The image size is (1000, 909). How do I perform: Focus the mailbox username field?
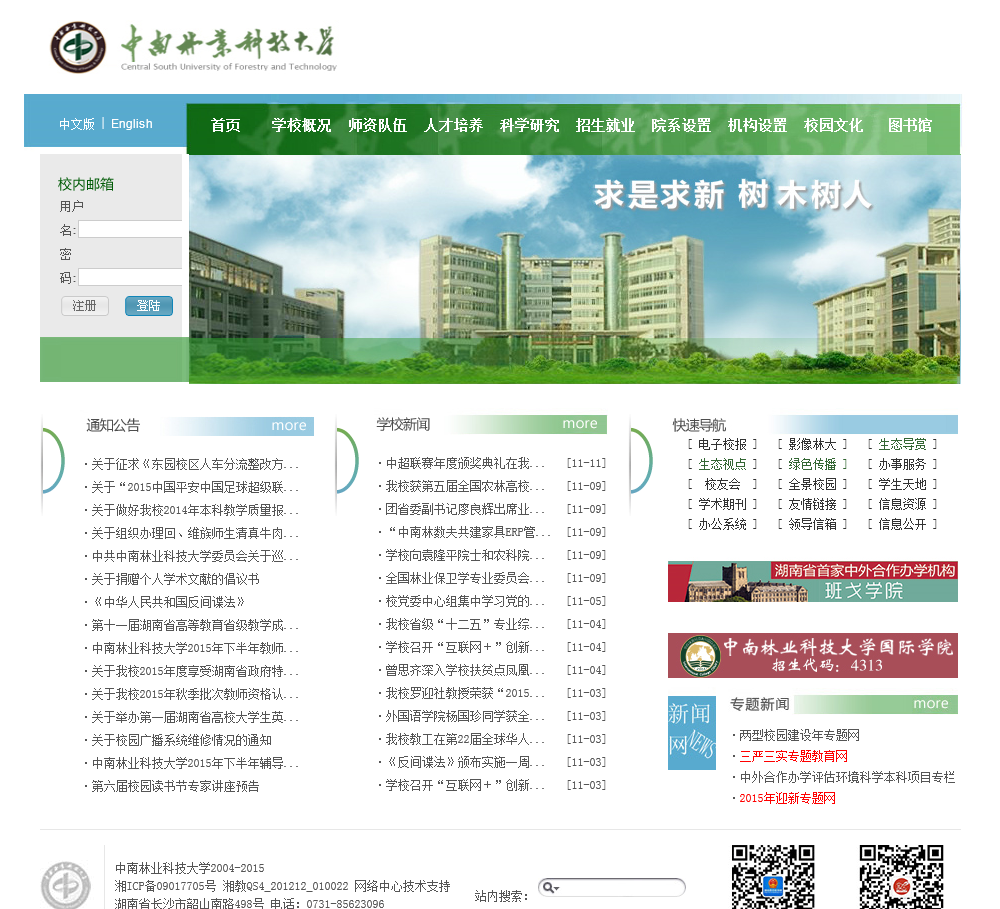pos(130,230)
